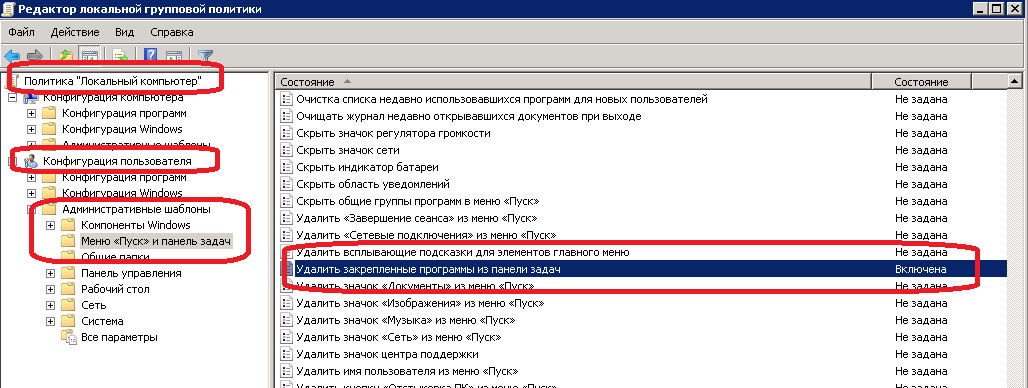Expand the 'Панель управления' node
Image resolution: width=1028 pixels, height=388 pixels.
click(50, 273)
